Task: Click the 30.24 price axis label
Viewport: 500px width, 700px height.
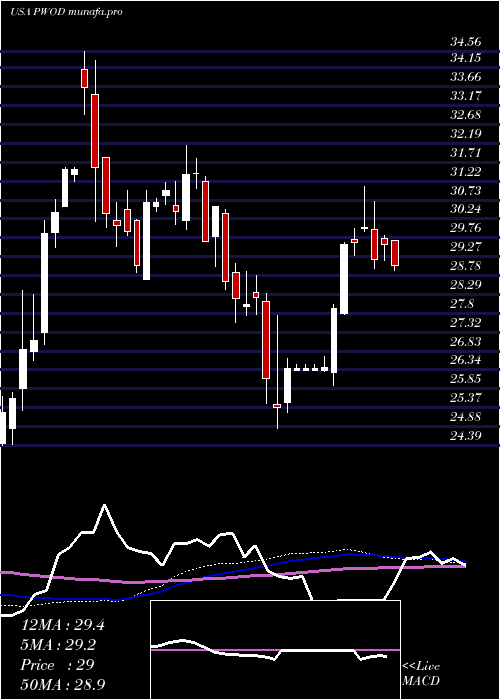Action: pyautogui.click(x=466, y=209)
